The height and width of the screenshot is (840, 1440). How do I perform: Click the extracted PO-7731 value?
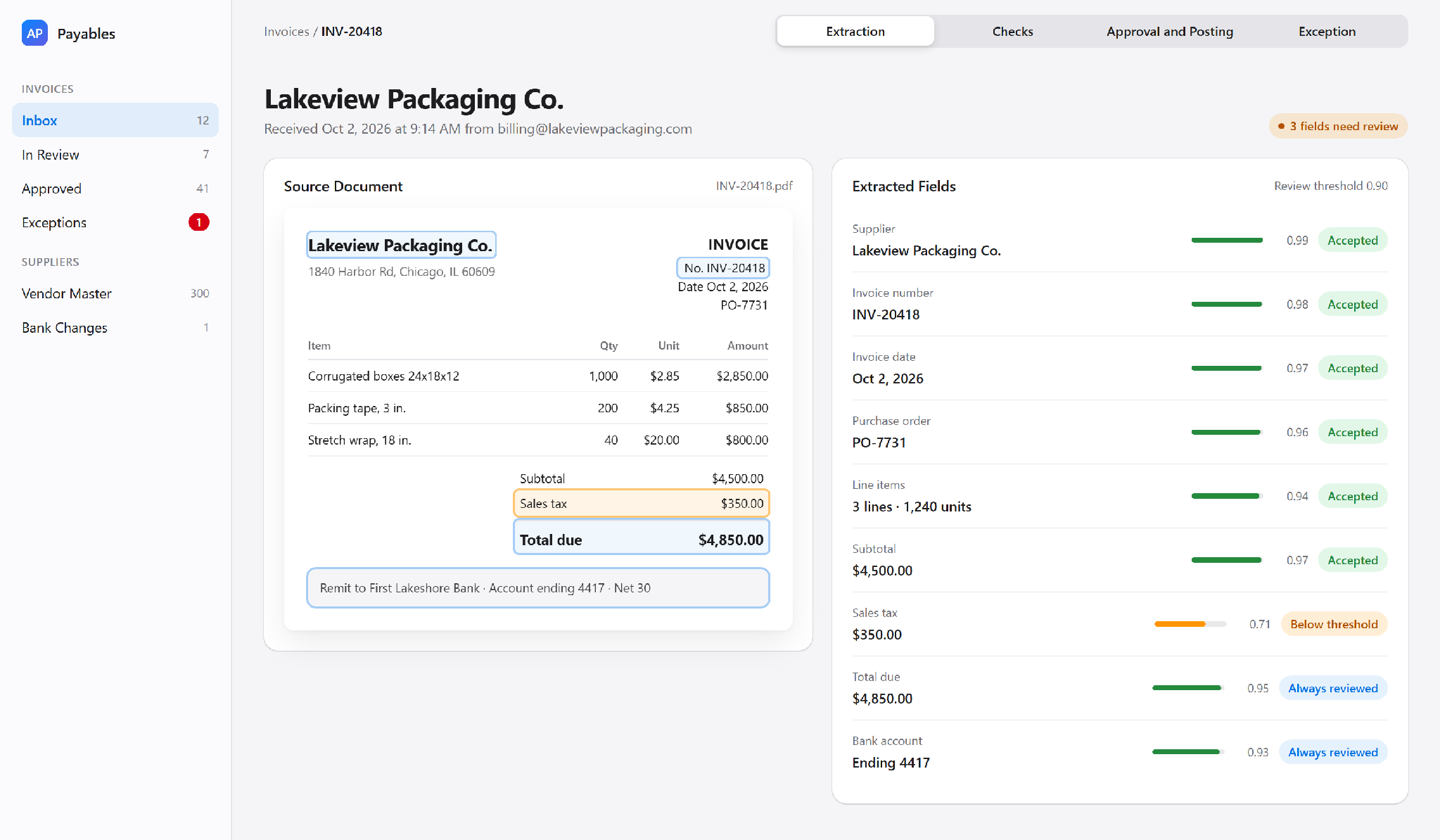[x=879, y=443]
